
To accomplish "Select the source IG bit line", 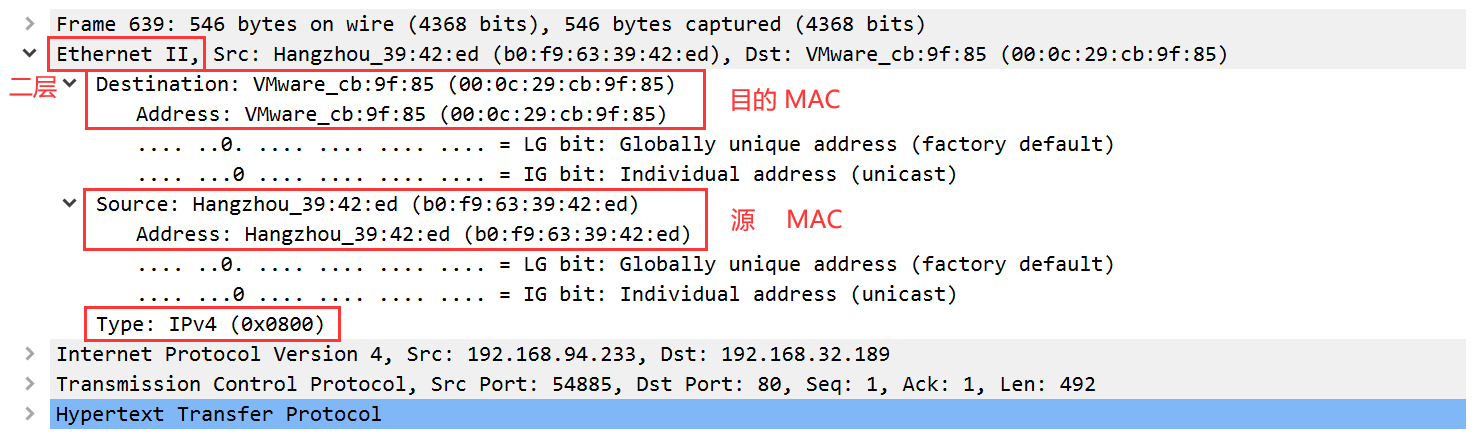I will point(547,294).
